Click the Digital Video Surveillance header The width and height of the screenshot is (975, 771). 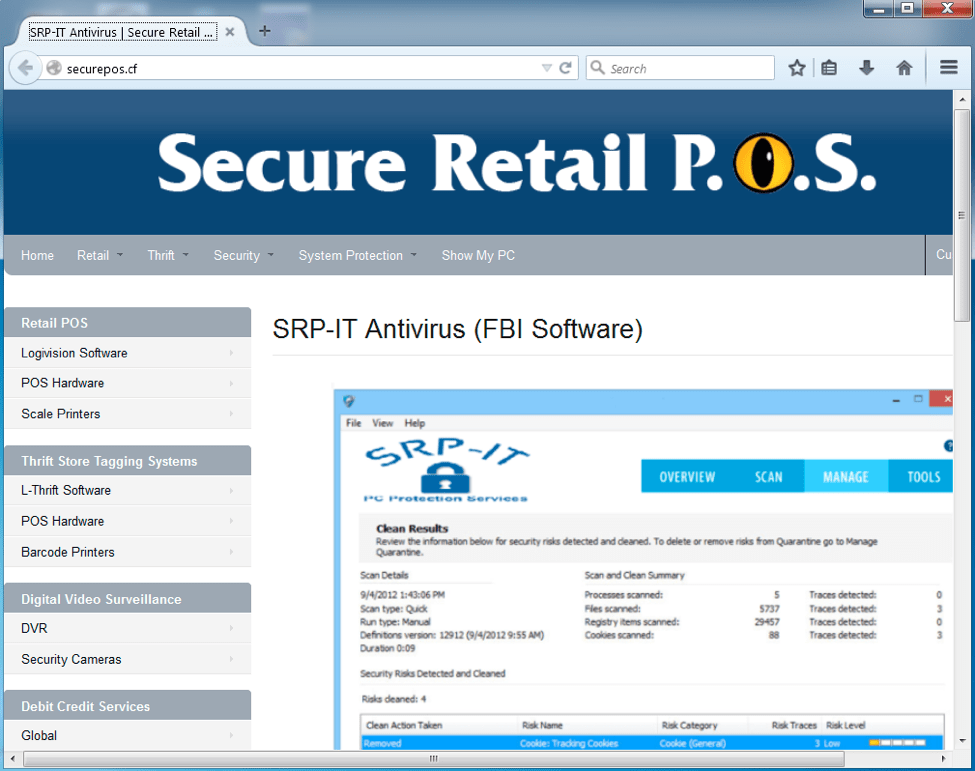127,599
